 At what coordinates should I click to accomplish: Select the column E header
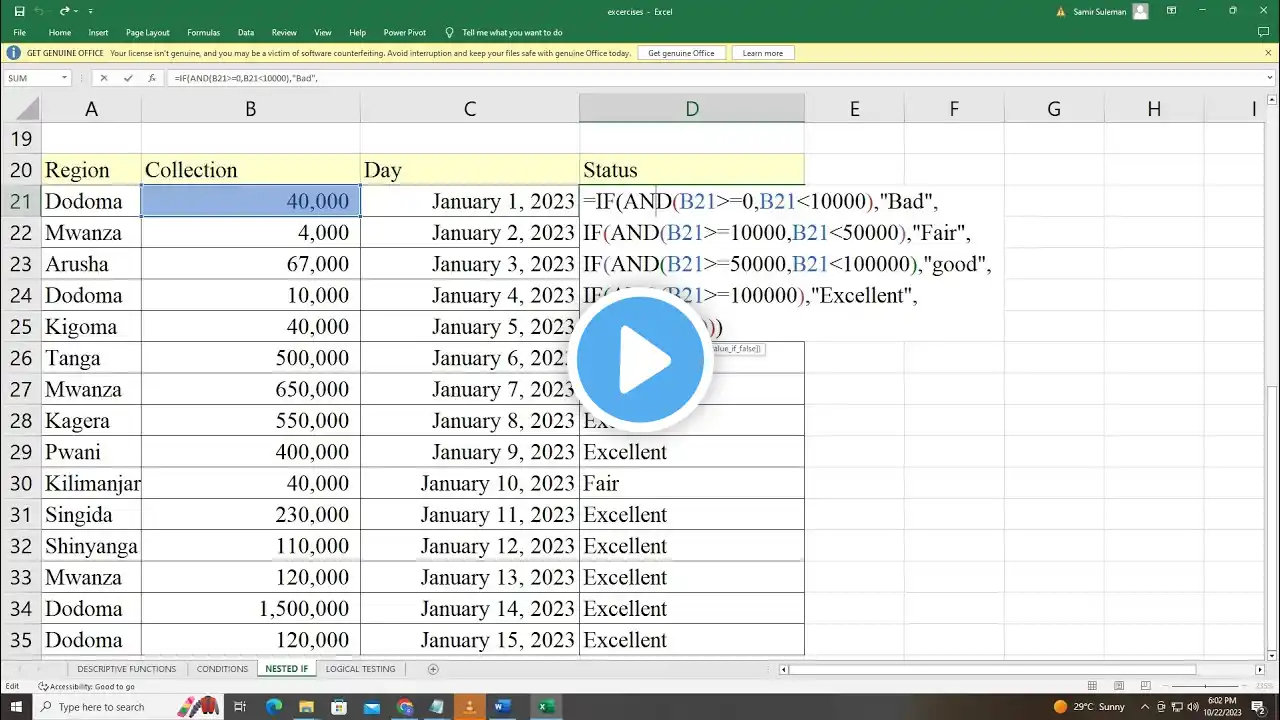(854, 109)
